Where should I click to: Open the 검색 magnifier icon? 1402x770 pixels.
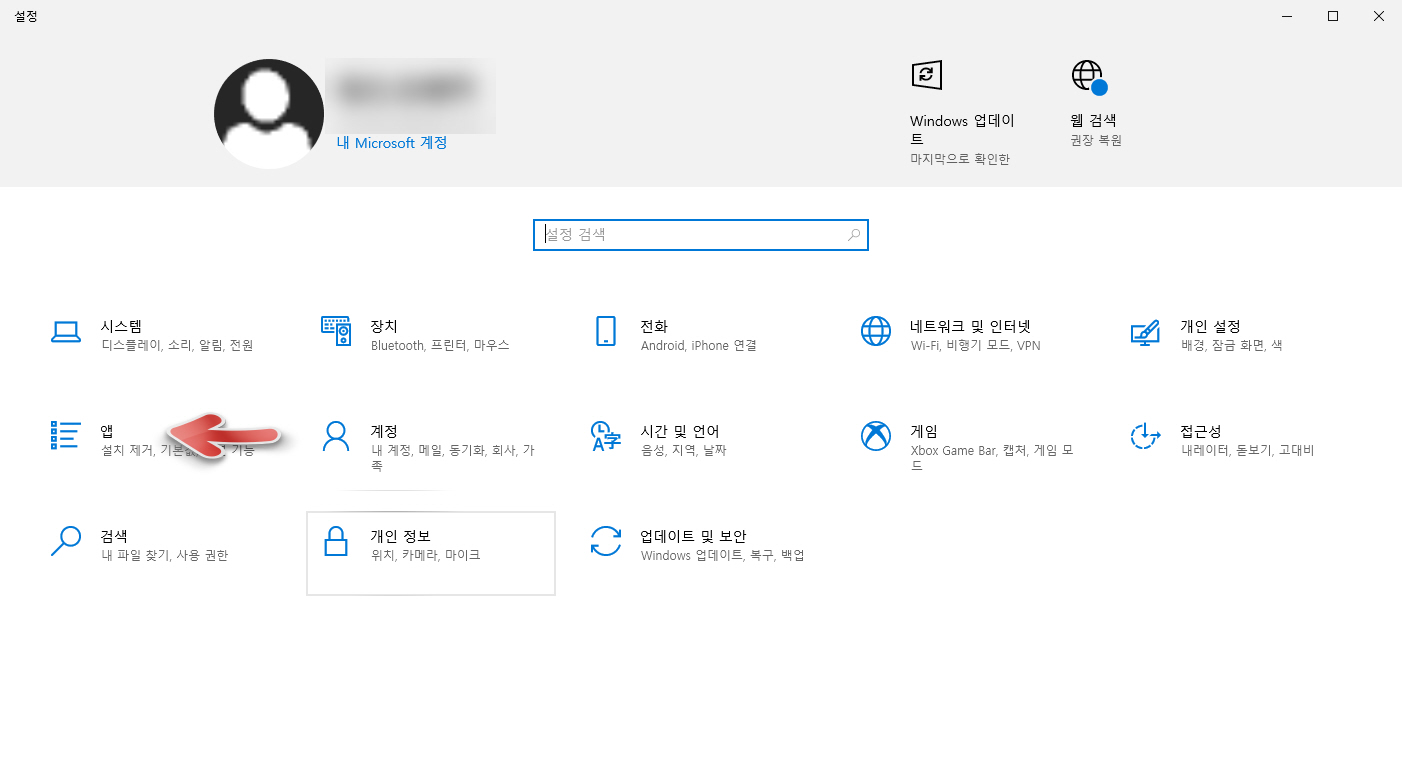click(65, 541)
